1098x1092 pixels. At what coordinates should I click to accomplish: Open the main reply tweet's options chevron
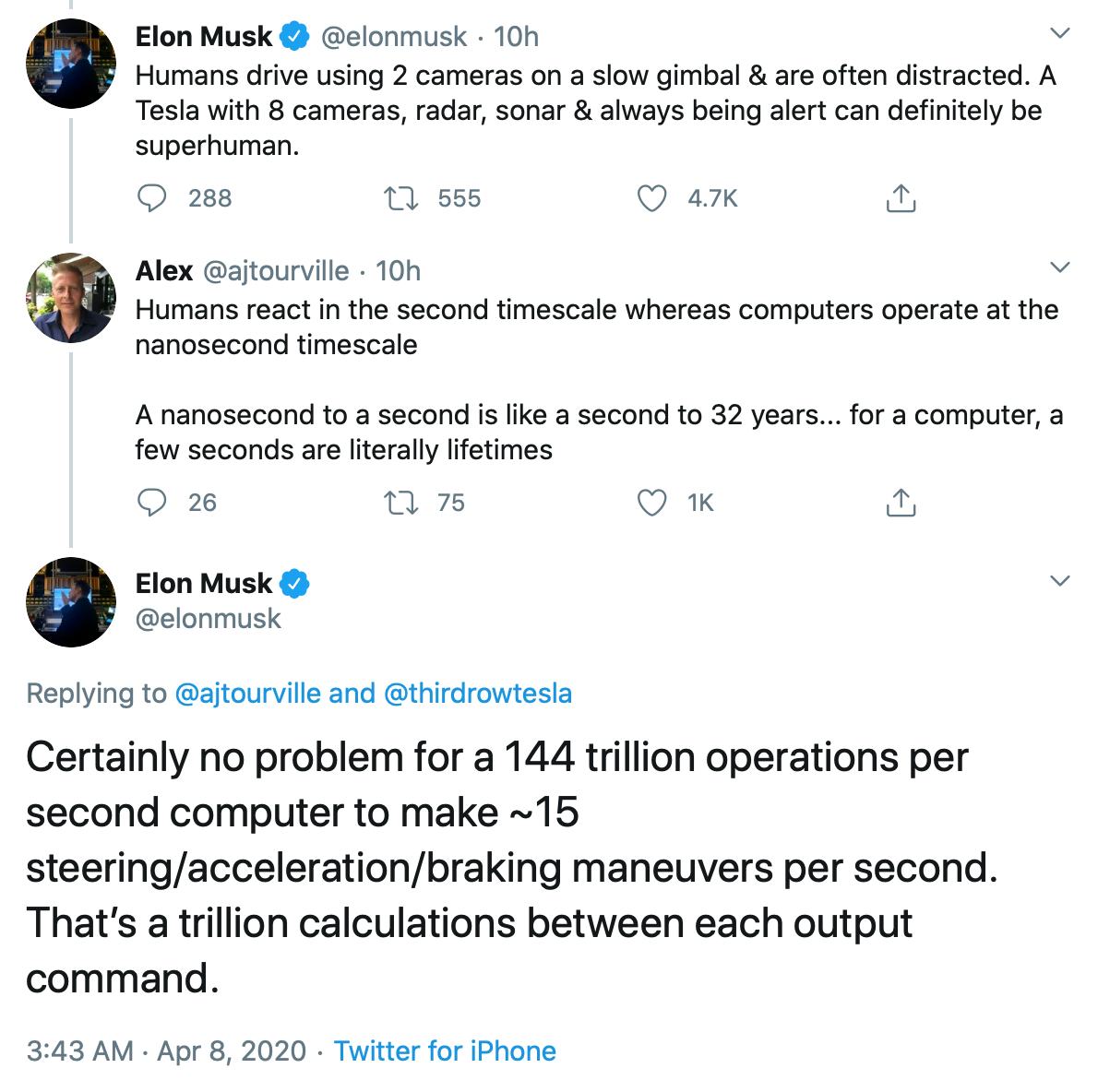(1060, 581)
